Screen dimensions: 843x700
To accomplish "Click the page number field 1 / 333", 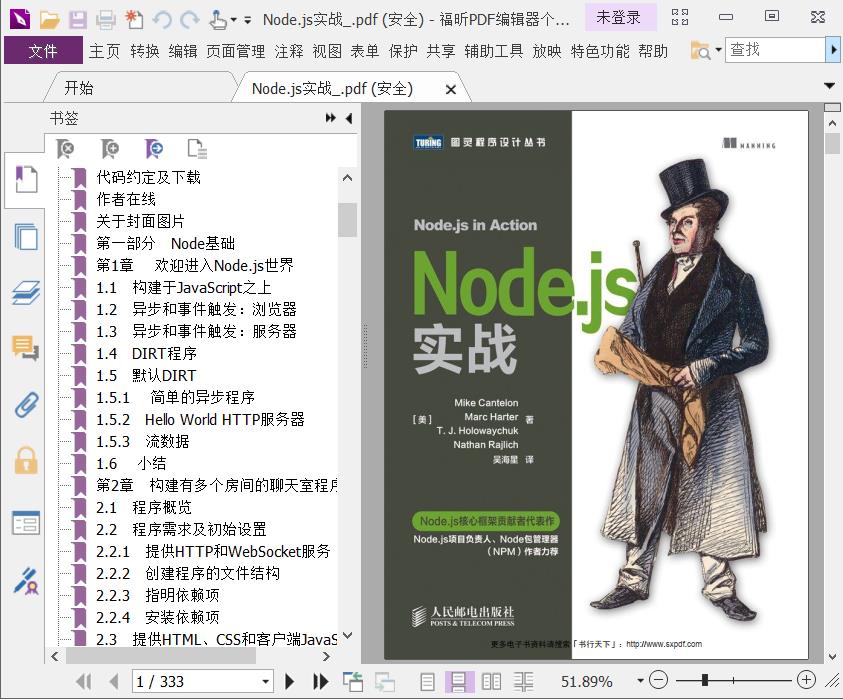I will click(x=196, y=682).
